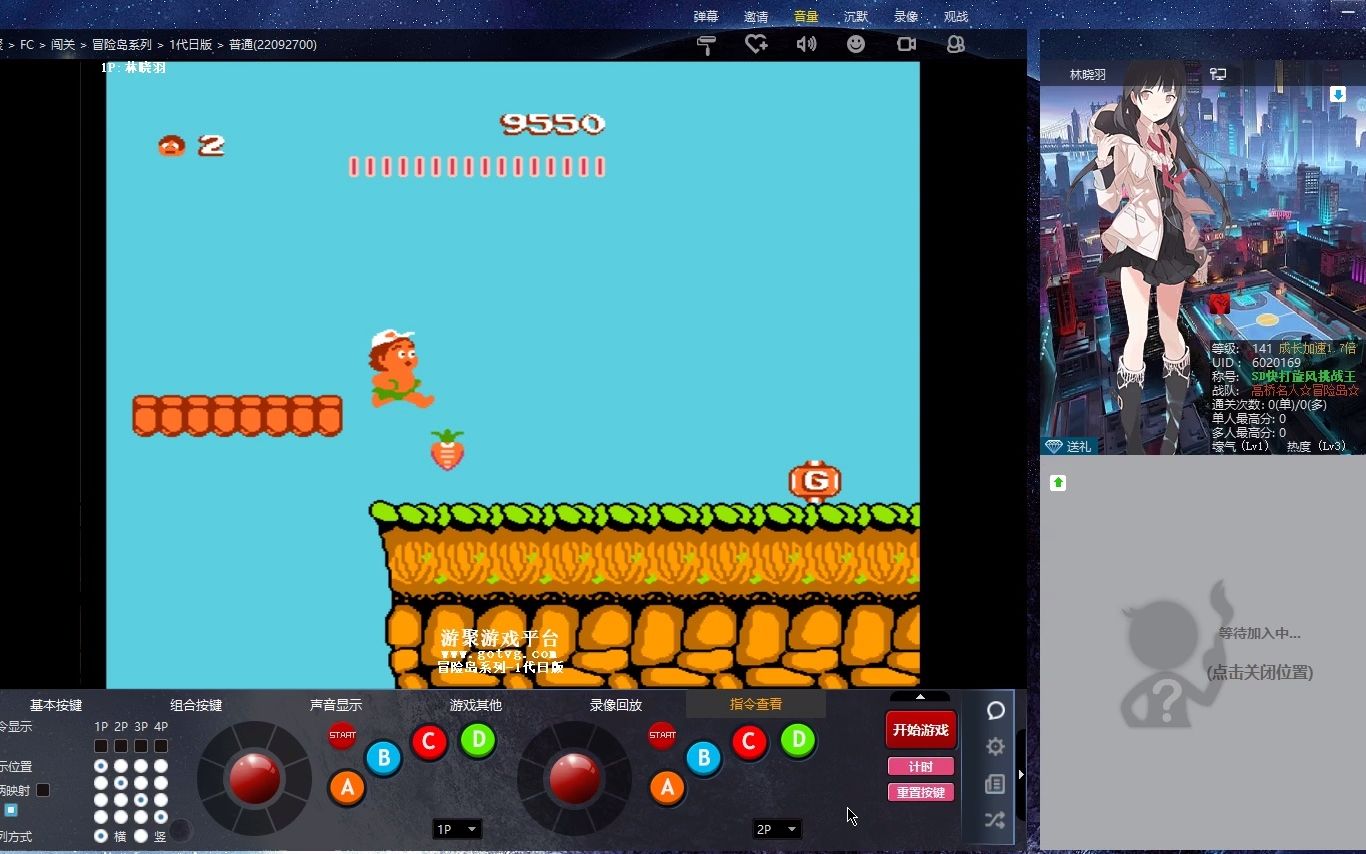Click the news list icon in the side strip

(995, 784)
